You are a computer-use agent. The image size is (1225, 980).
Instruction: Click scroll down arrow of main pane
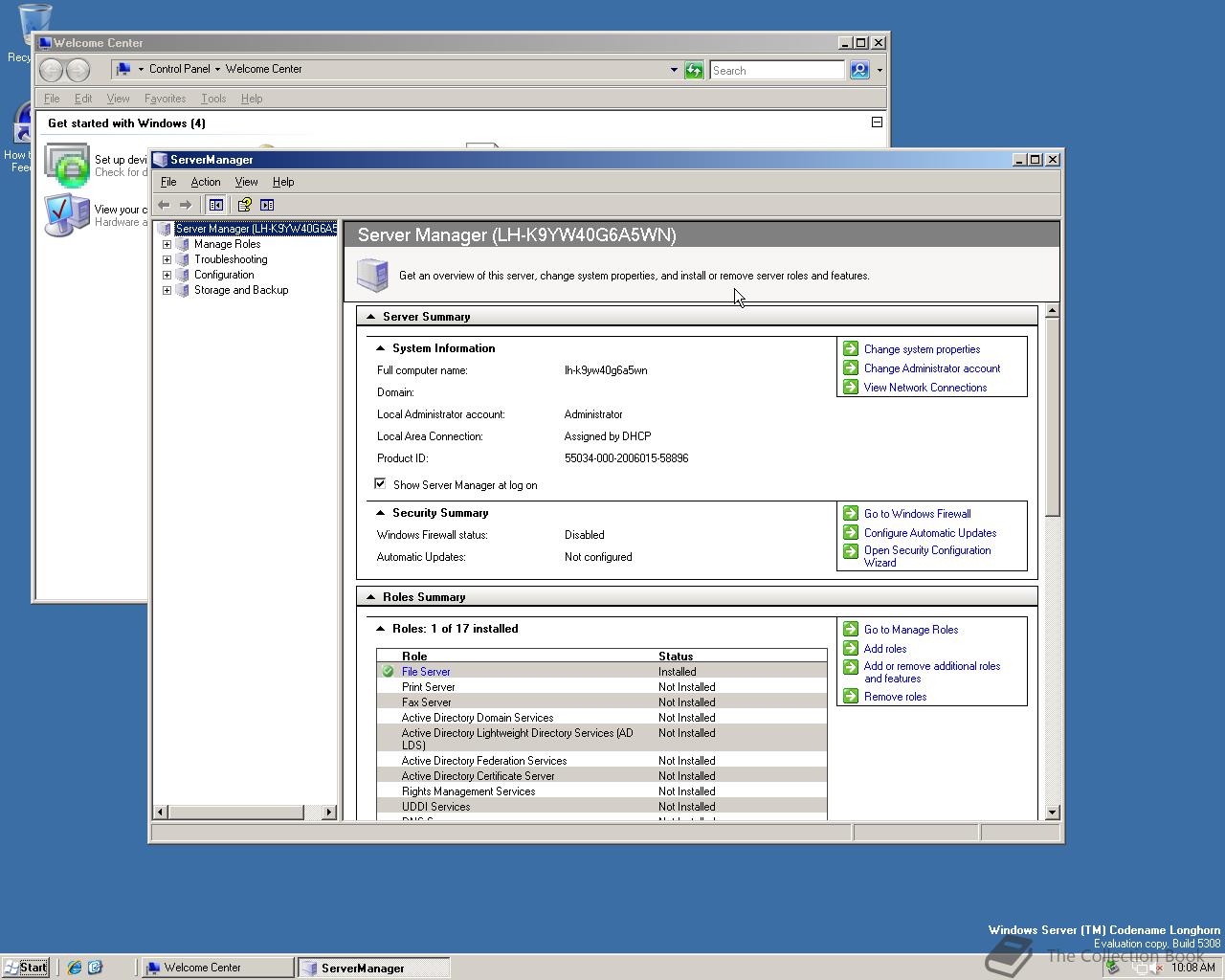pyautogui.click(x=1052, y=813)
